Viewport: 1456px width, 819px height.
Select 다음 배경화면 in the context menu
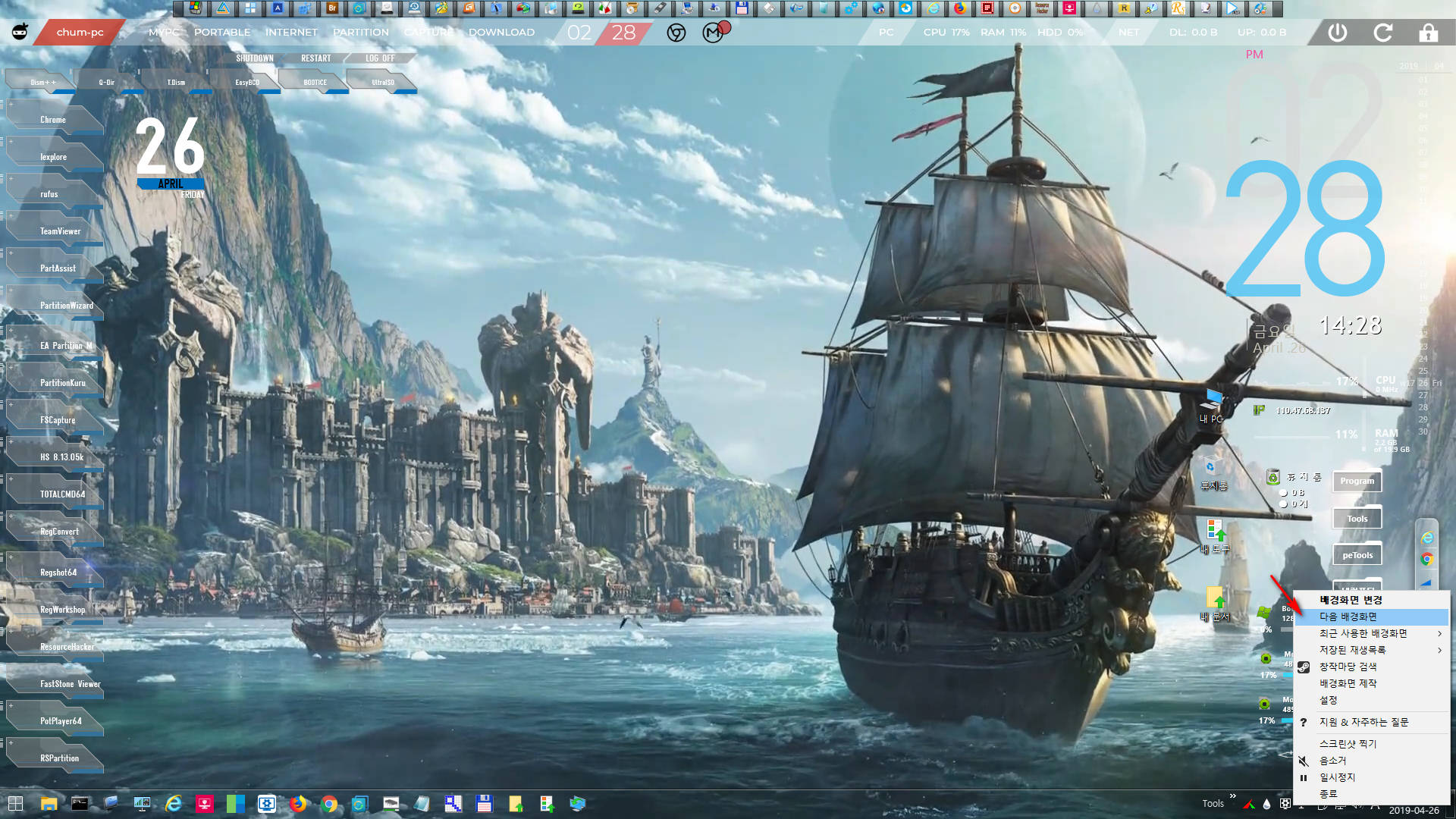point(1371,617)
